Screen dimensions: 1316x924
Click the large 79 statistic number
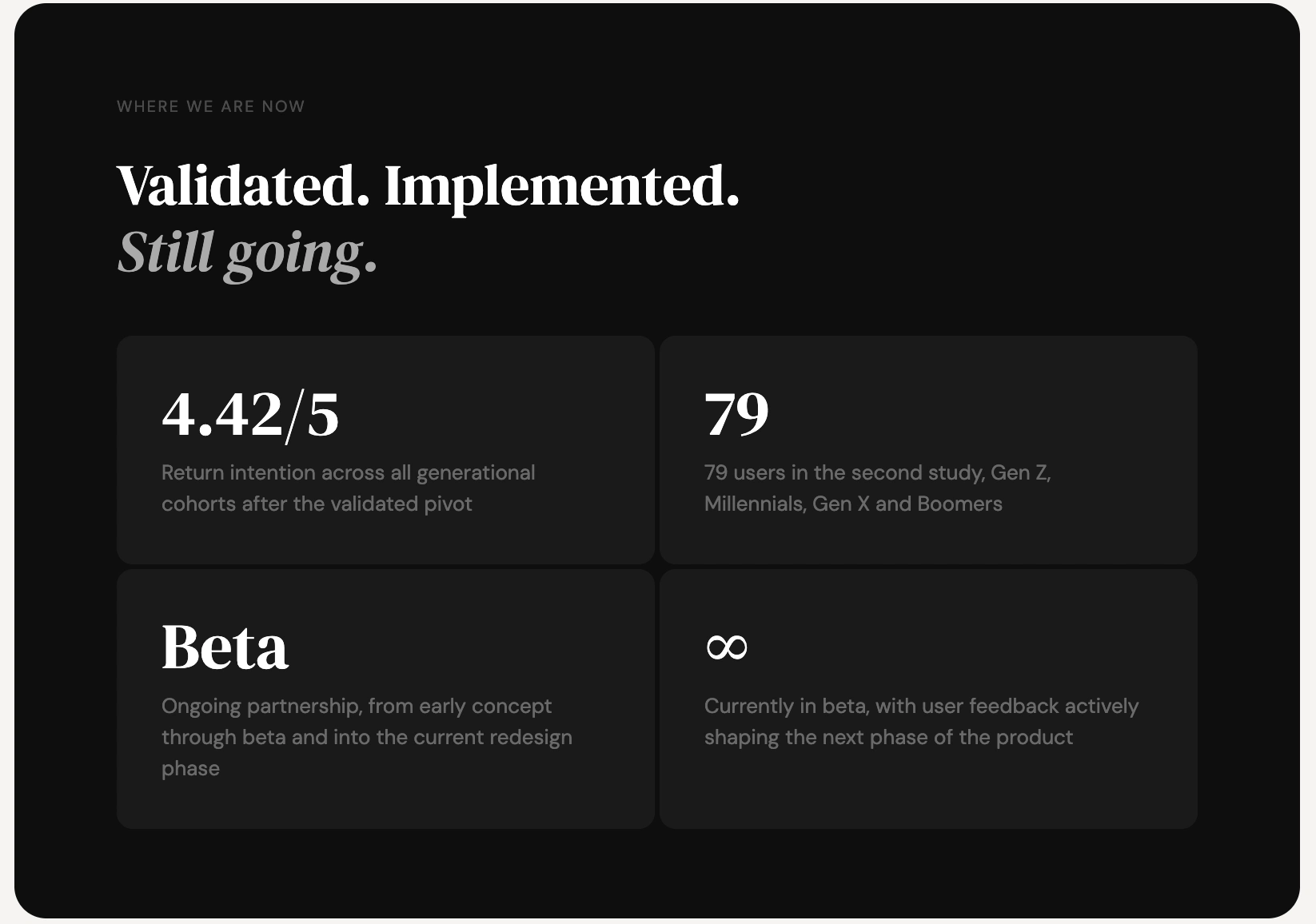(736, 415)
